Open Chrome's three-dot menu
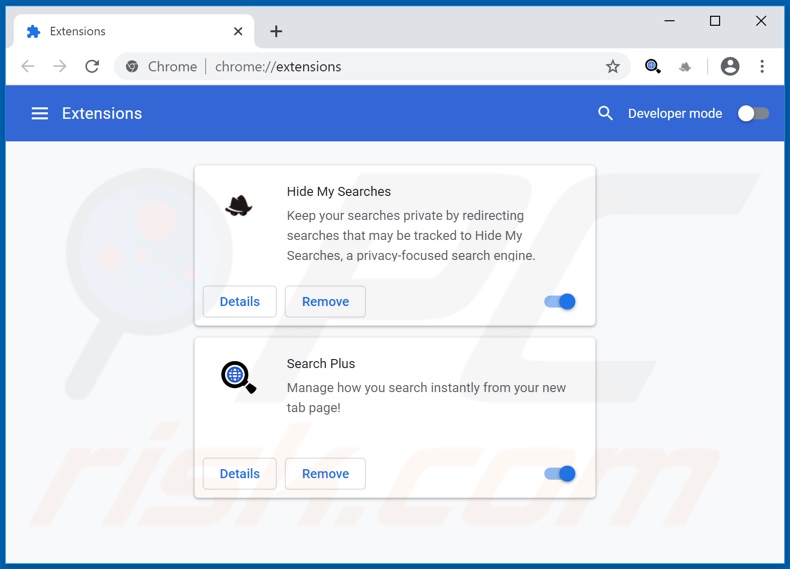Viewport: 790px width, 569px height. click(x=762, y=66)
